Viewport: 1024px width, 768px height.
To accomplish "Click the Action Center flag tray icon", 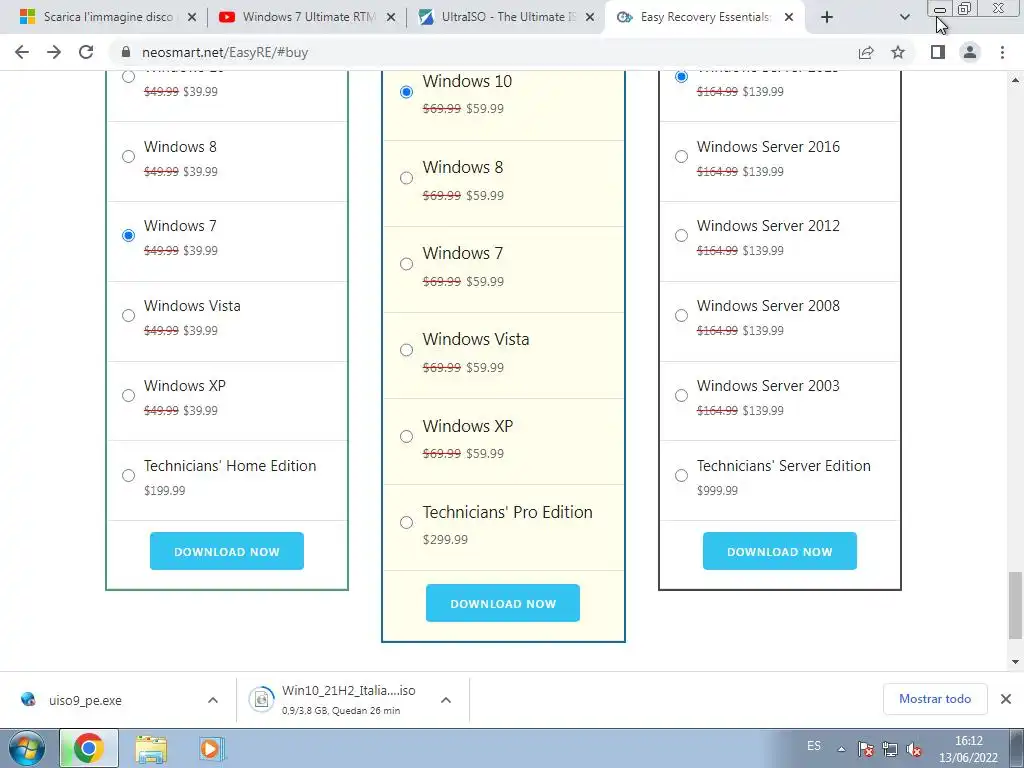I will [866, 750].
